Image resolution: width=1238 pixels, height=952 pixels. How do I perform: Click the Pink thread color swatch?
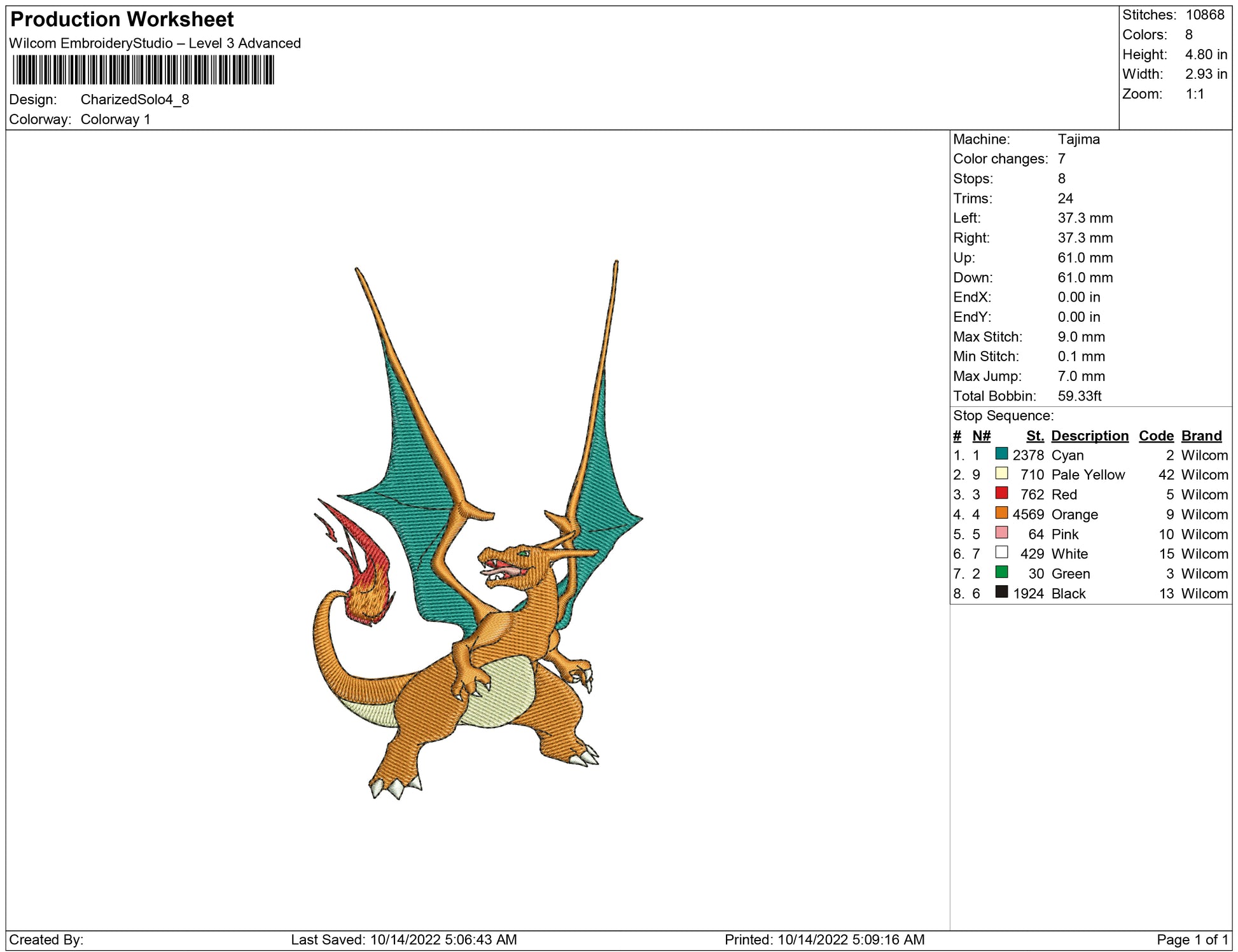pos(1001,533)
